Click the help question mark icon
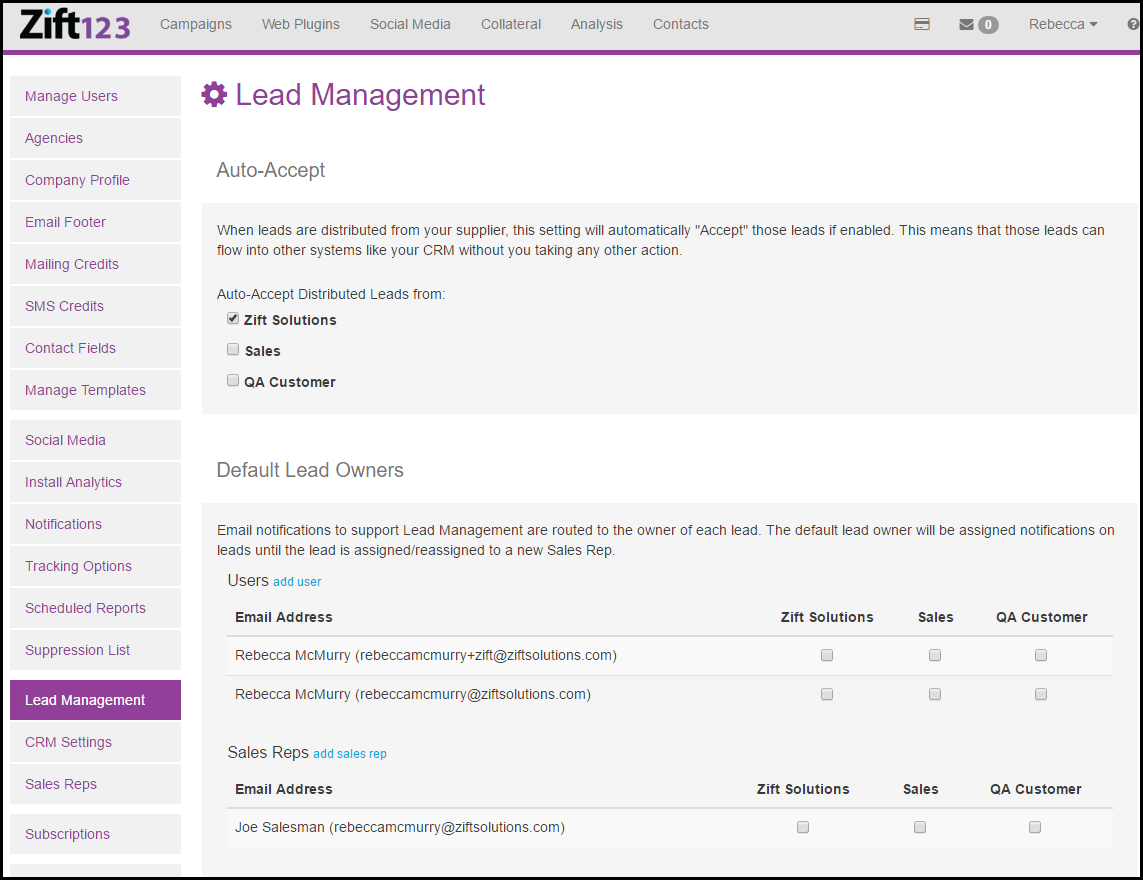1143x880 pixels. (x=1132, y=24)
